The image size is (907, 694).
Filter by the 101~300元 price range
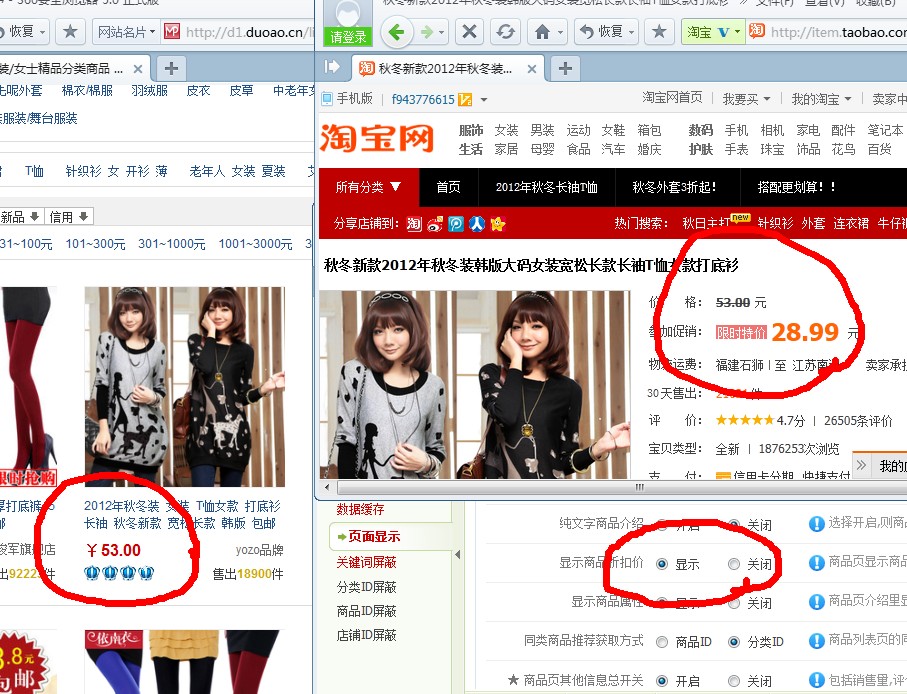pyautogui.click(x=95, y=244)
